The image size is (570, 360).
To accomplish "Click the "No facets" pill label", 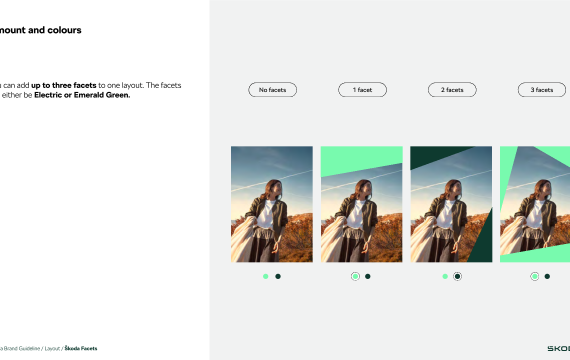I will (272, 90).
